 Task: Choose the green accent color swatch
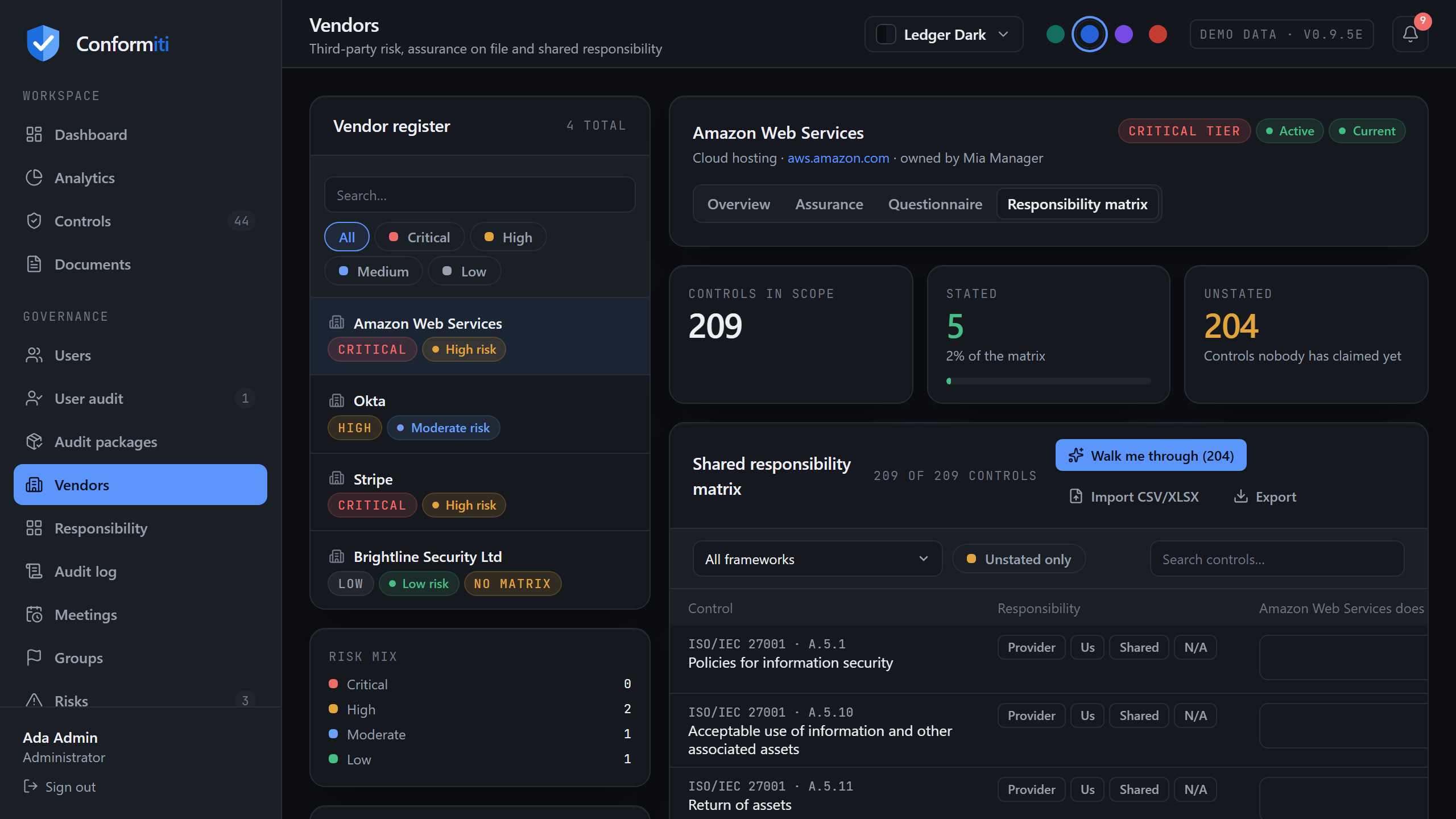coord(1055,34)
